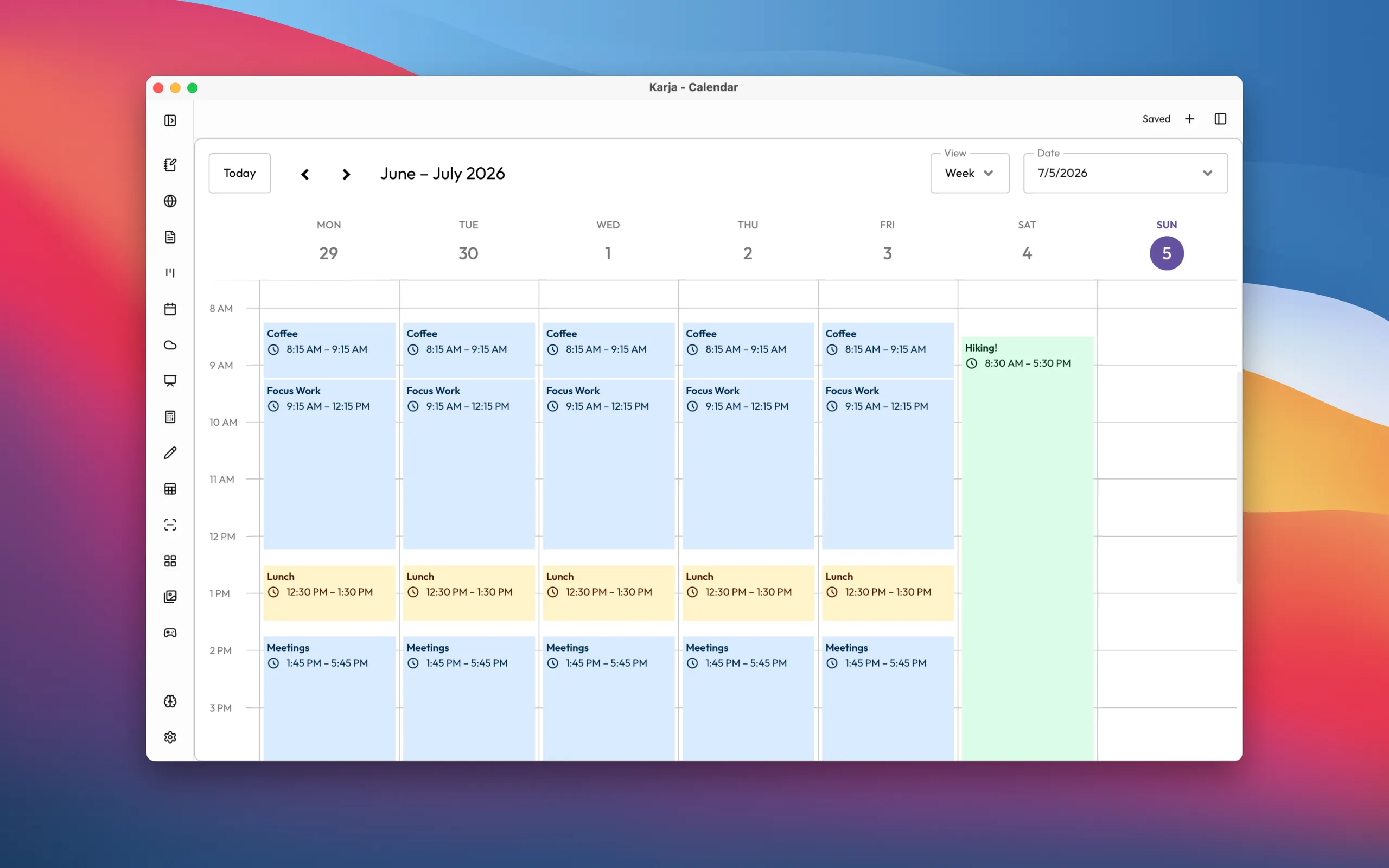Viewport: 1389px width, 868px height.
Task: Open Wednesday's Meetings event
Action: click(x=608, y=698)
